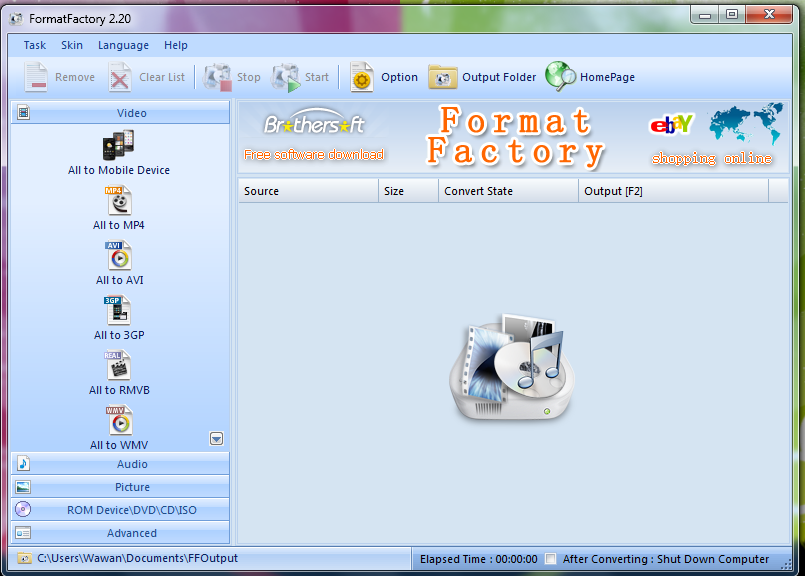Click the Source column header
The width and height of the screenshot is (805, 576).
click(309, 191)
